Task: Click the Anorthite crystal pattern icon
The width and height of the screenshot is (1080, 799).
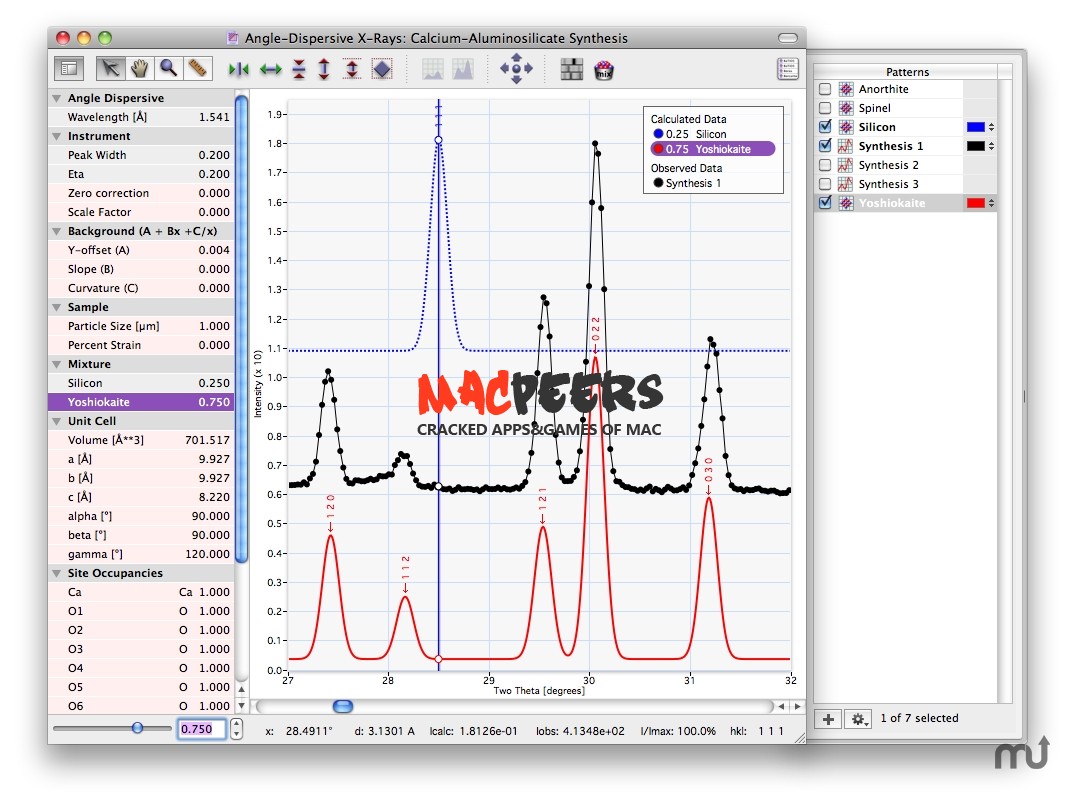Action: [x=846, y=89]
